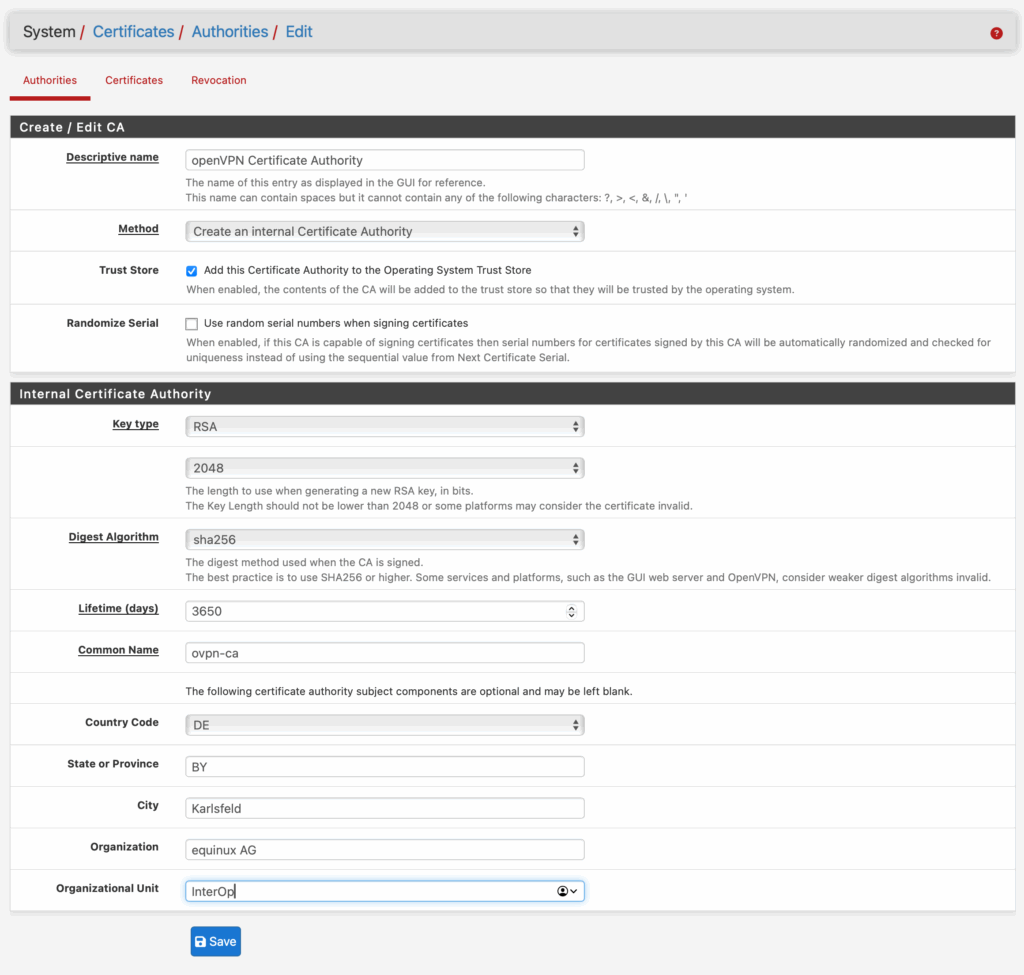Disable the Trust Store checkbox
1024x975 pixels.
pyautogui.click(x=192, y=271)
